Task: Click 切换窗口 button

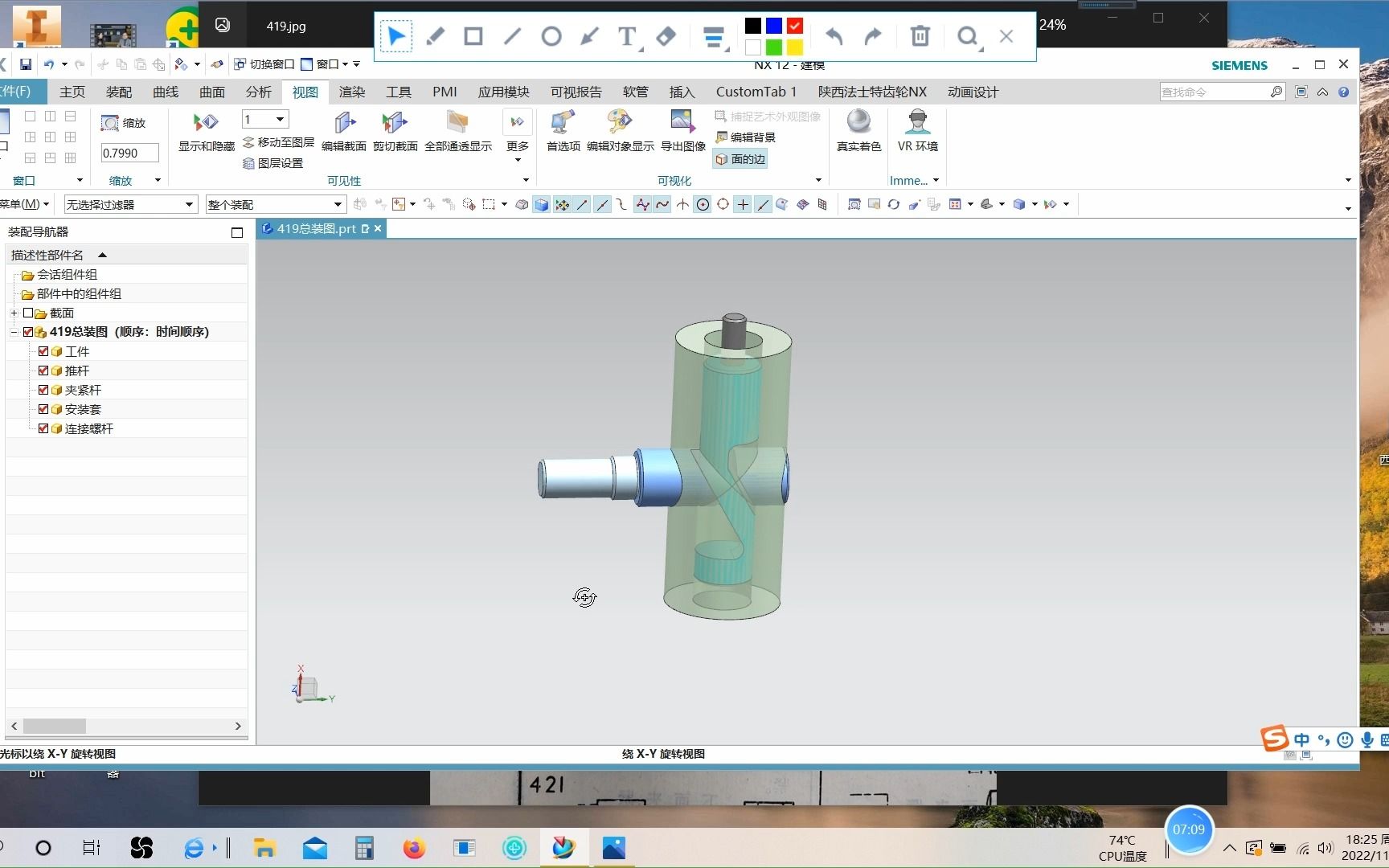Action: click(x=264, y=64)
